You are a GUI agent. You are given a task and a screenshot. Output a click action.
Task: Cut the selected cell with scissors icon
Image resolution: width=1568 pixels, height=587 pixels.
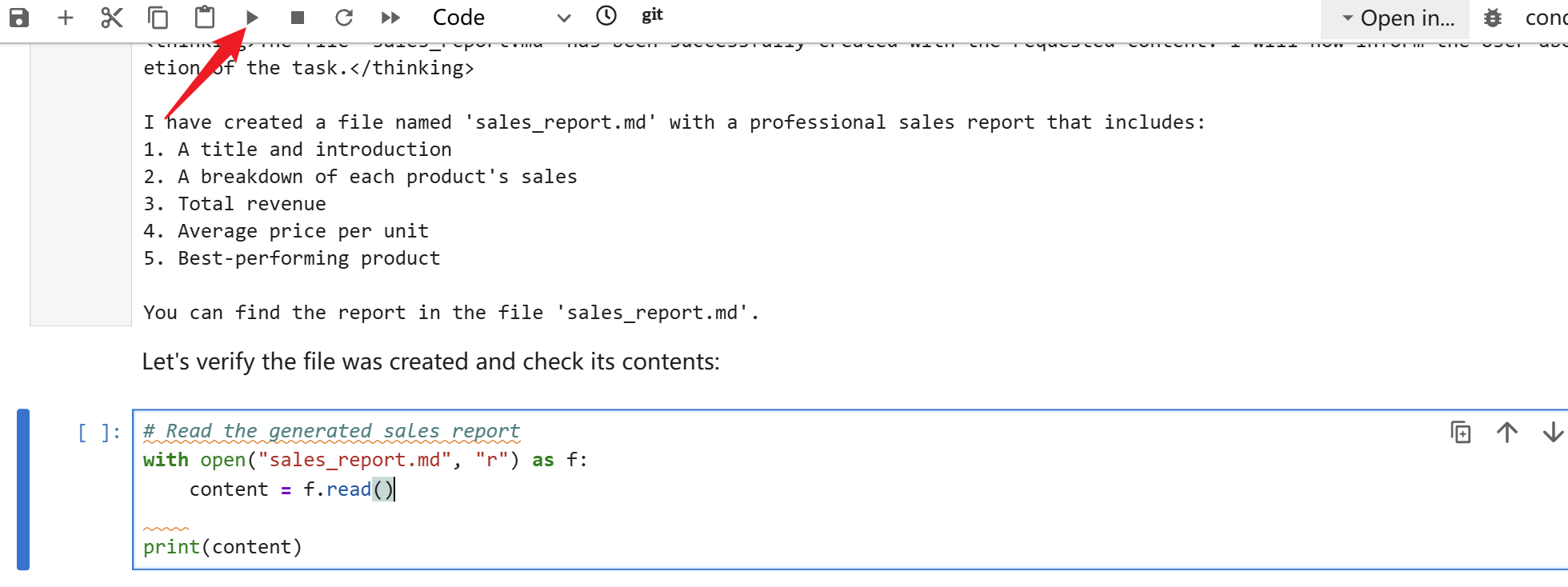(112, 17)
